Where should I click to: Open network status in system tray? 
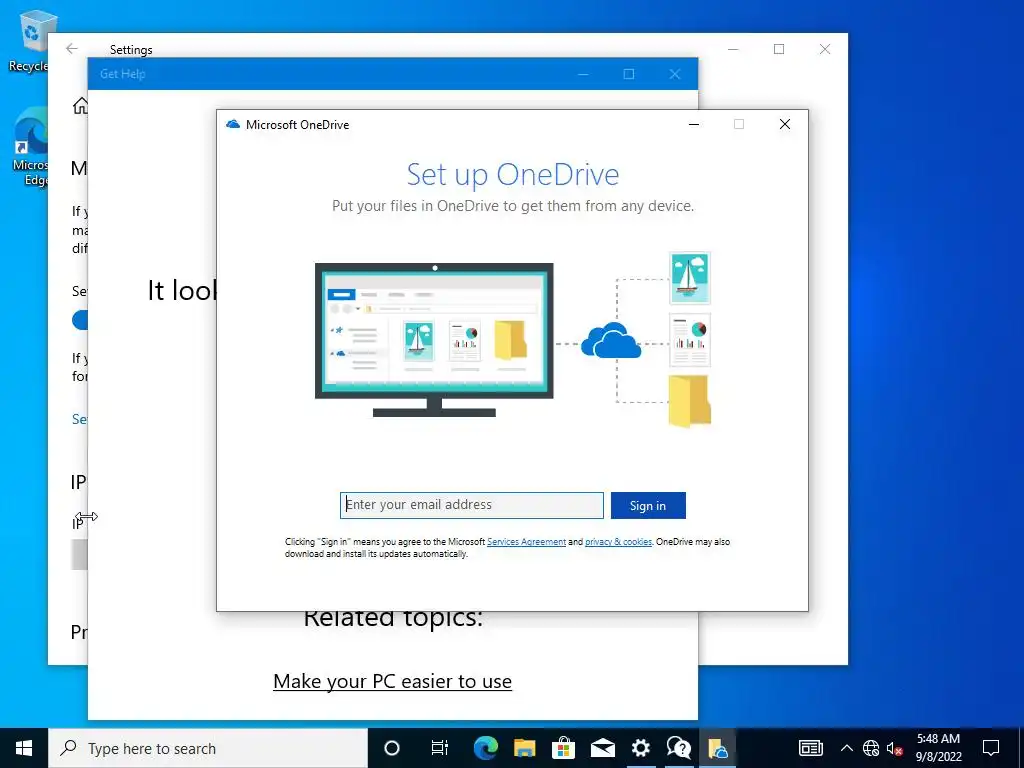pos(871,748)
